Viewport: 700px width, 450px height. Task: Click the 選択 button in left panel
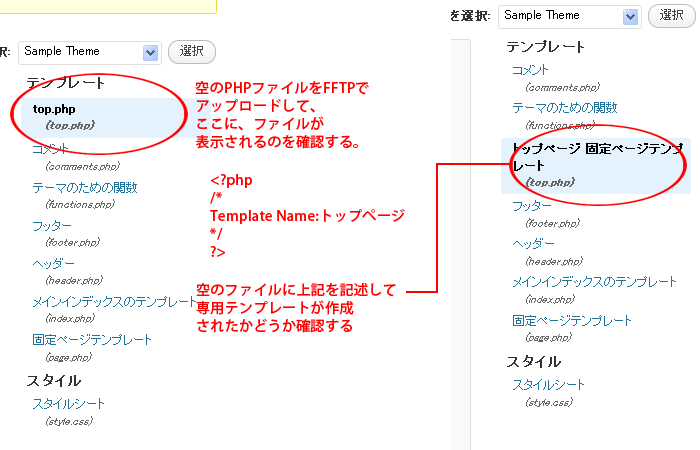191,52
